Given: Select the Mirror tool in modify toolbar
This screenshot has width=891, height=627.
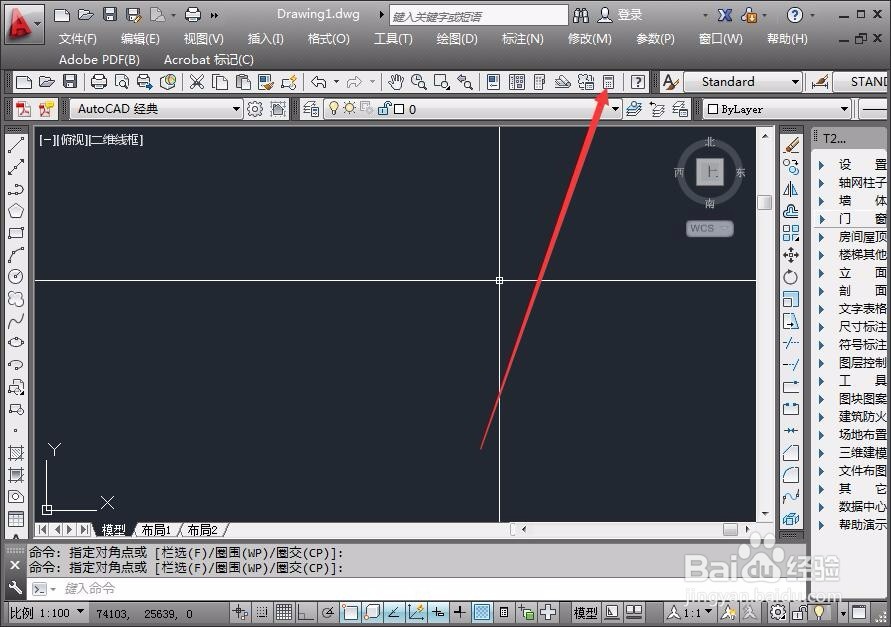Looking at the screenshot, I should tap(791, 189).
